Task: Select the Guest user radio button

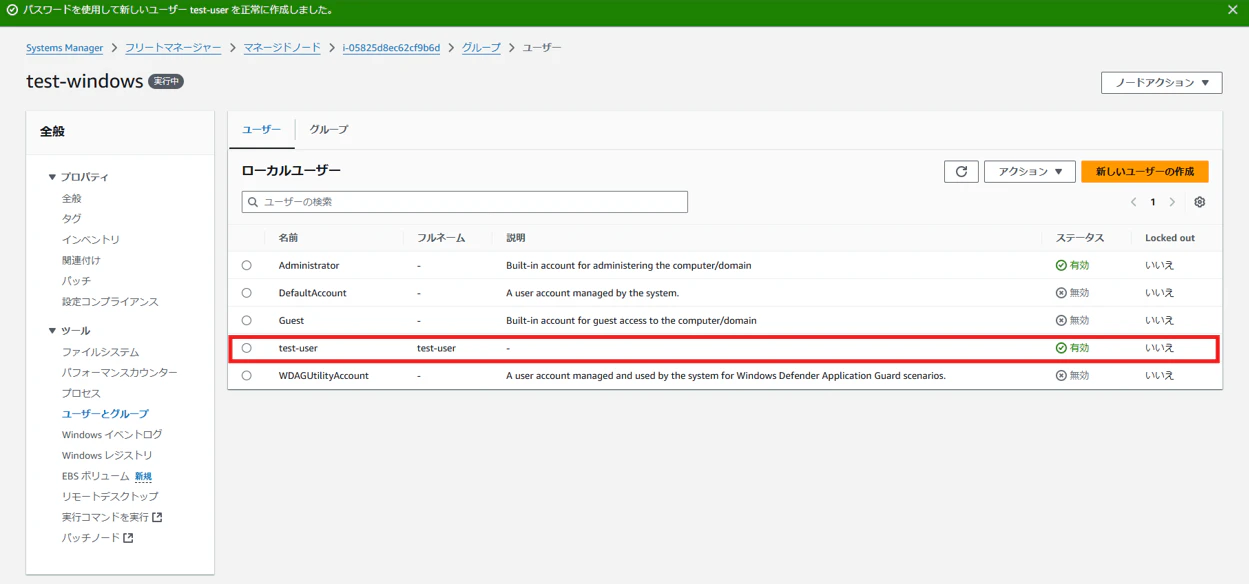Action: pos(246,321)
